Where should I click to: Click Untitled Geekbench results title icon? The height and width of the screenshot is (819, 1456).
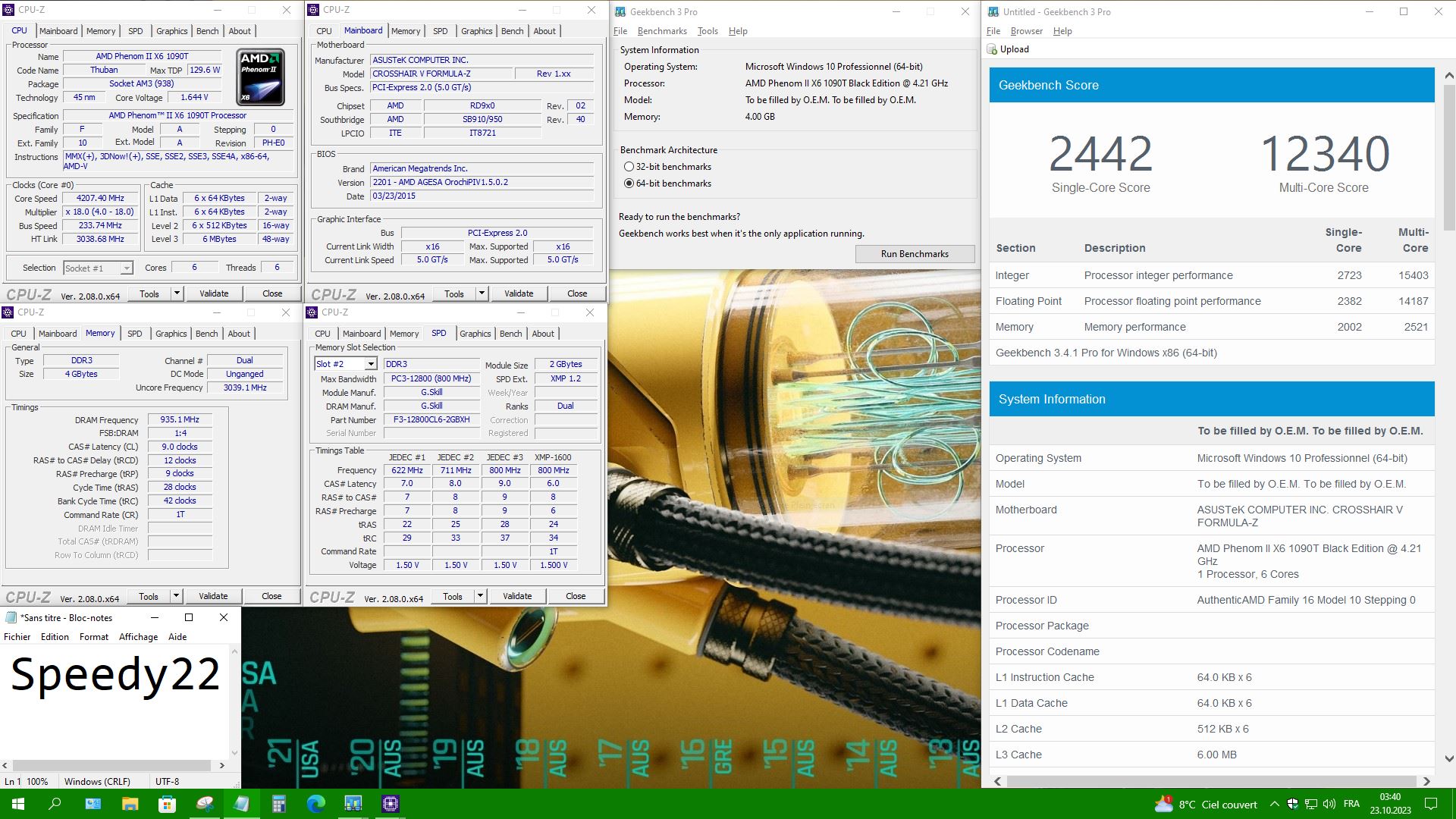992,11
